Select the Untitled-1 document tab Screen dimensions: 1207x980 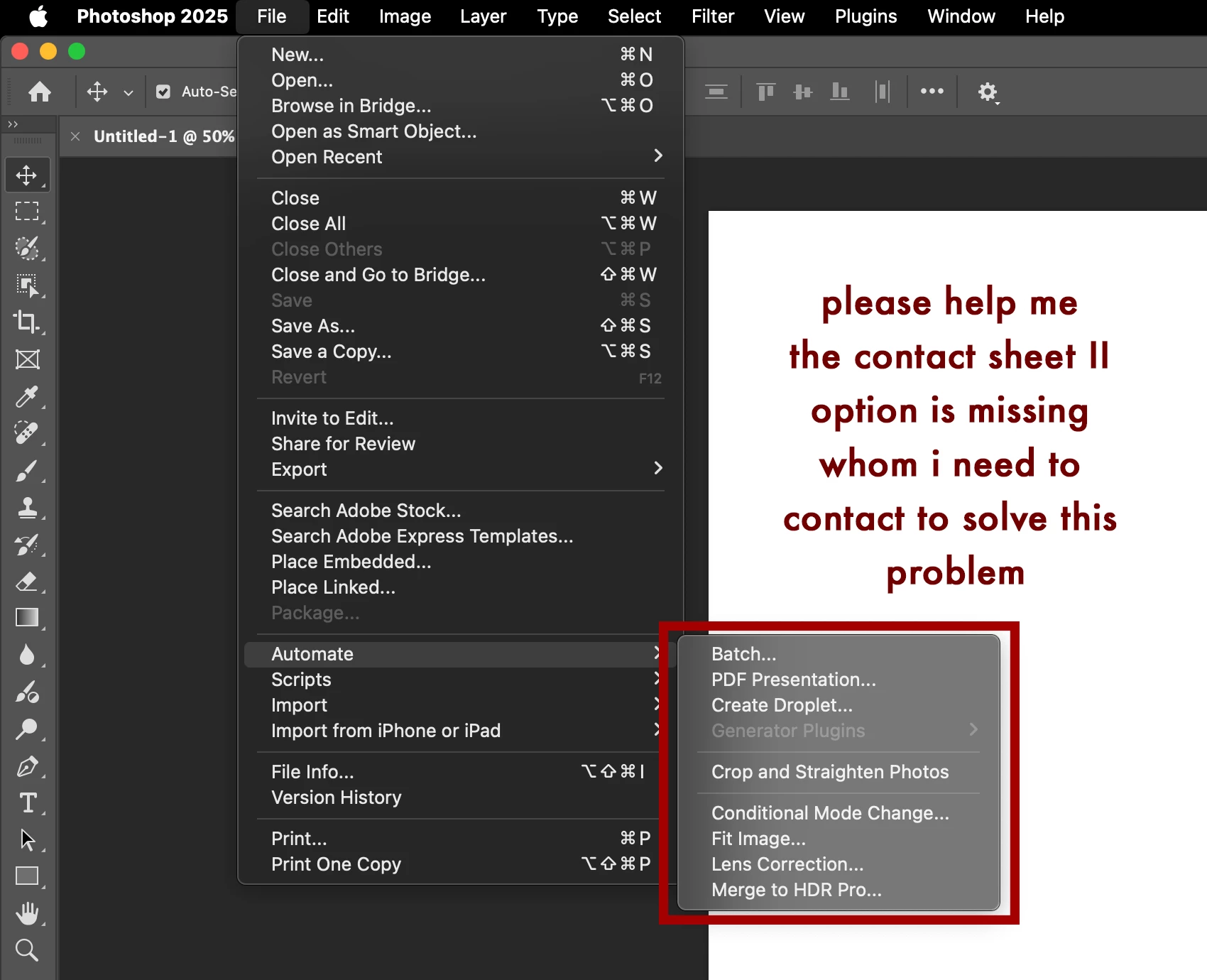(163, 136)
